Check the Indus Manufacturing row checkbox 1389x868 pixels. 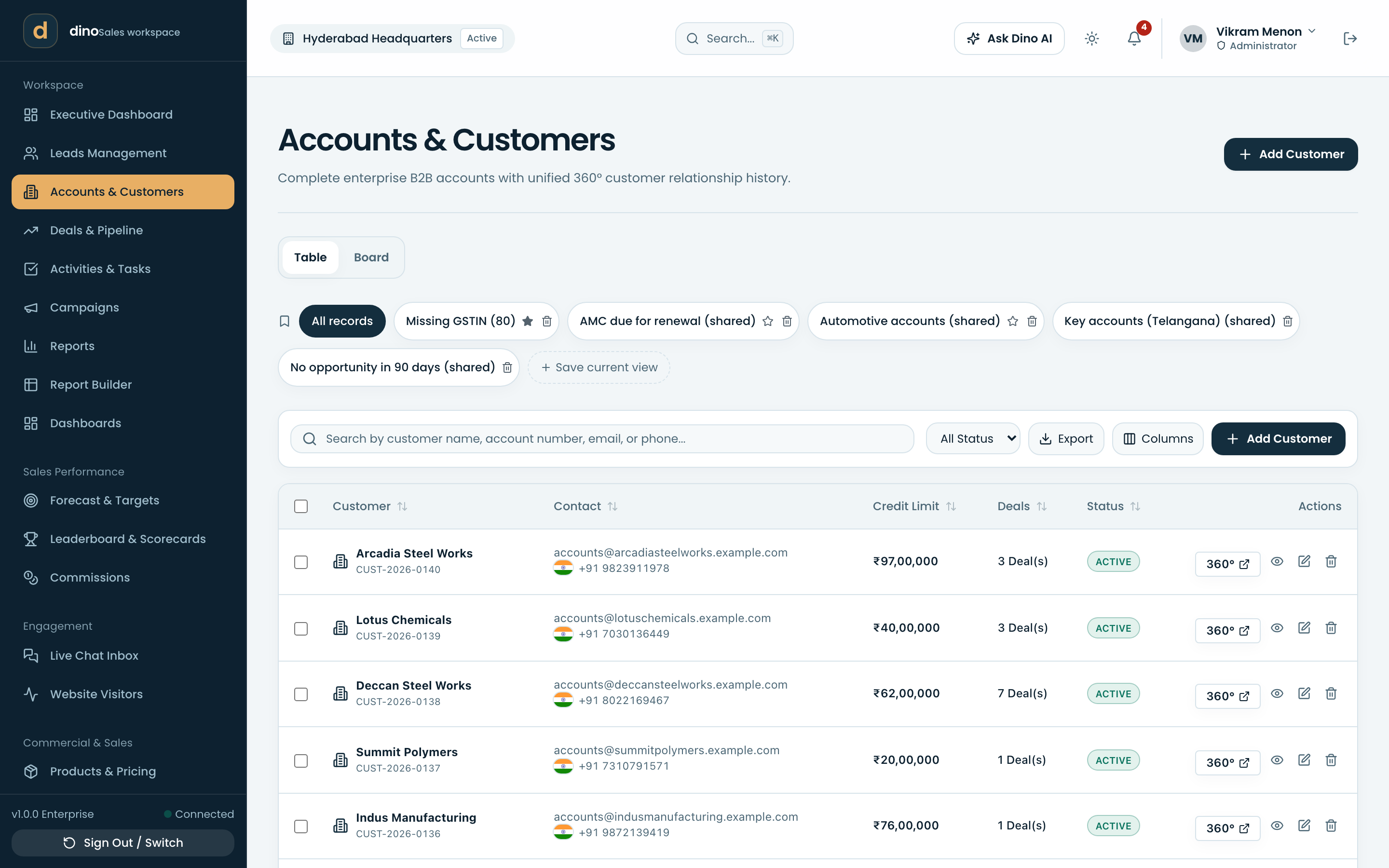pyautogui.click(x=301, y=826)
